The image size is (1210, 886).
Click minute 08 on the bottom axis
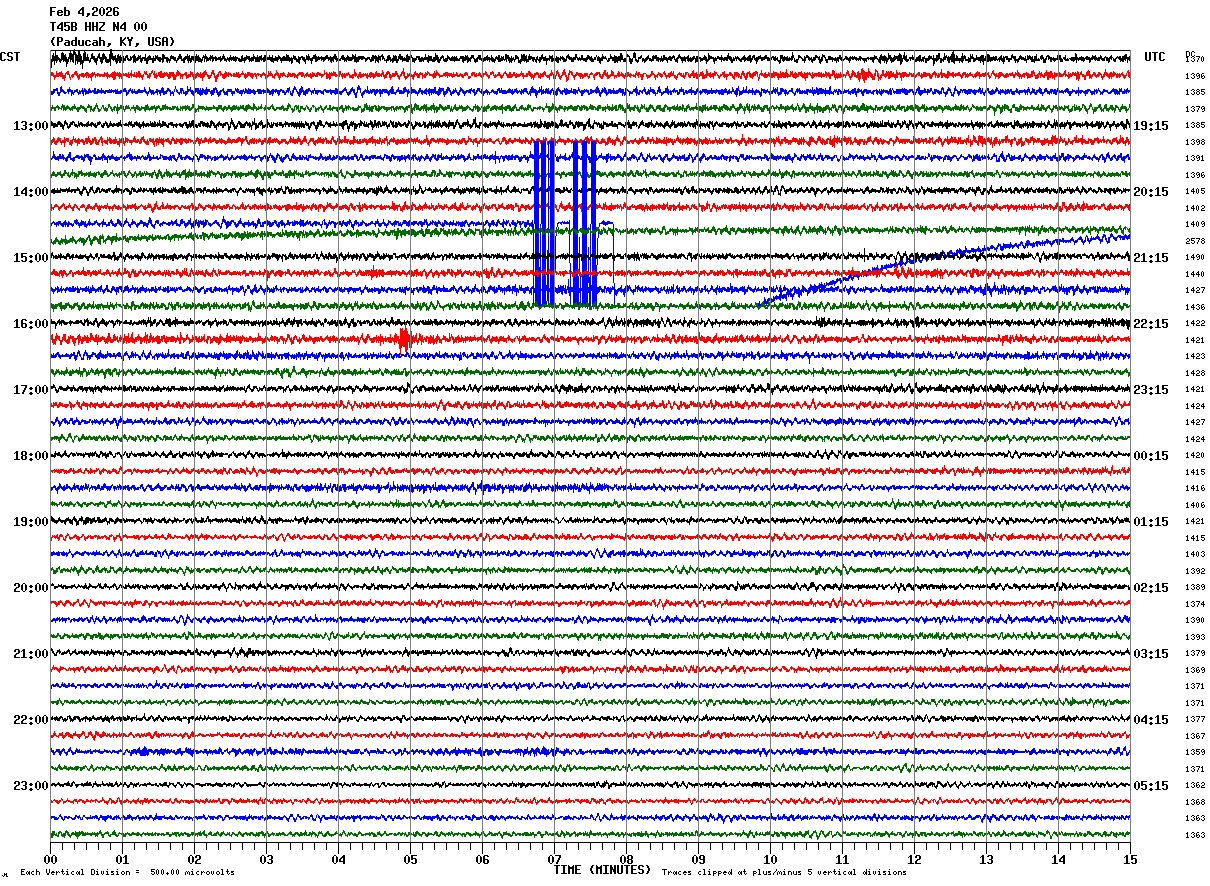(x=626, y=859)
